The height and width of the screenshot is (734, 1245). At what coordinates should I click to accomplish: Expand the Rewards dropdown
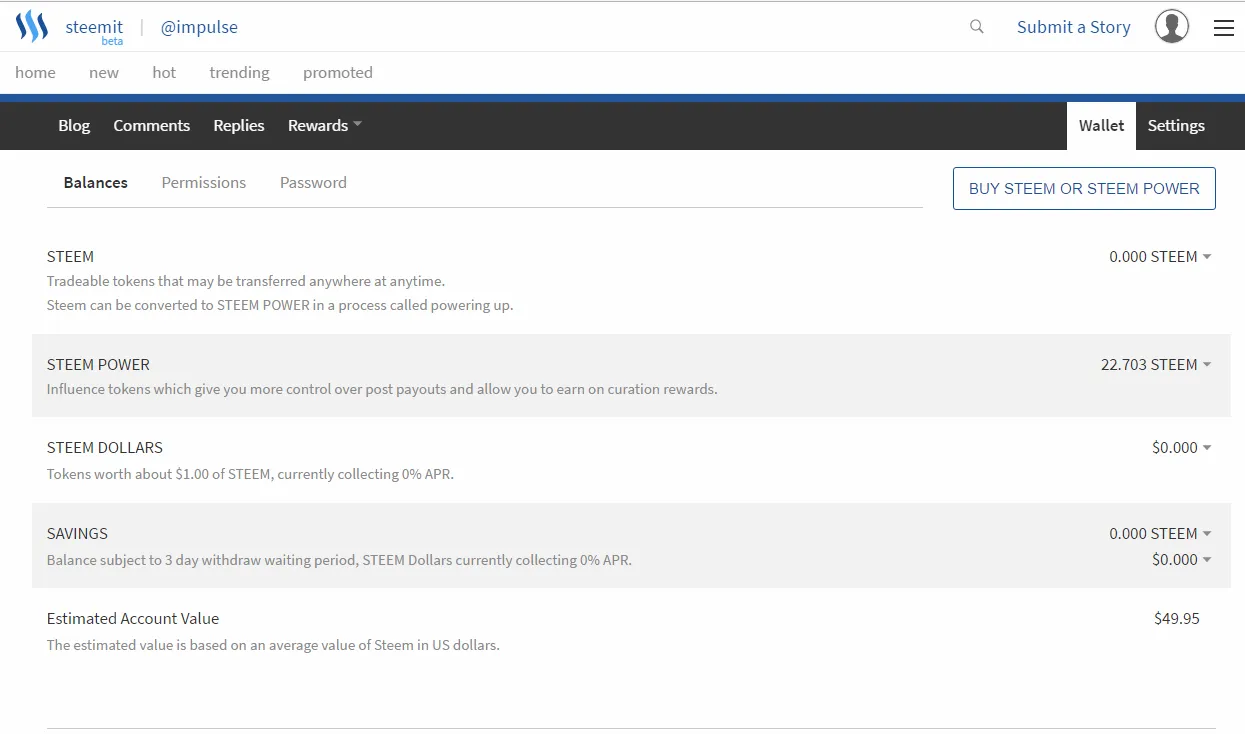click(x=325, y=125)
